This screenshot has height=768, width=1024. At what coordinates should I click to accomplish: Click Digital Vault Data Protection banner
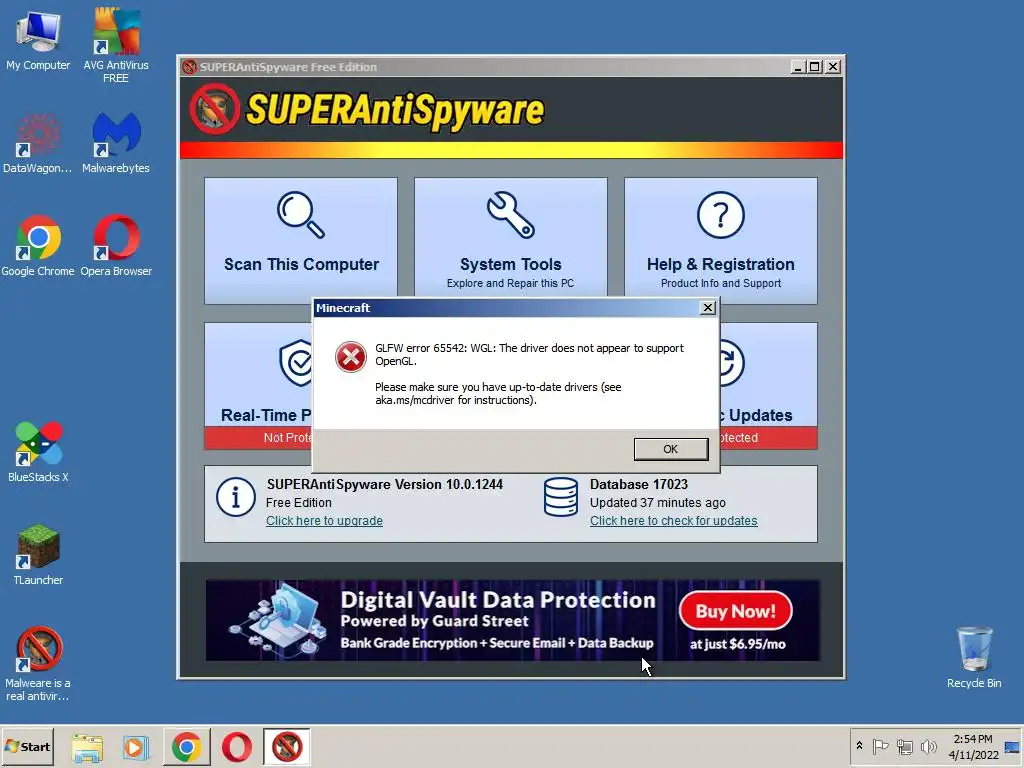[x=513, y=620]
